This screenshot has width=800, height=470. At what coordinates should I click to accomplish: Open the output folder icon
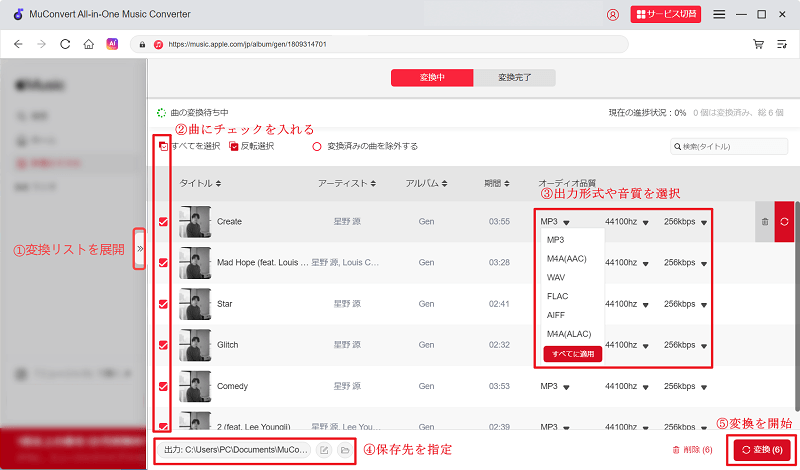(345, 450)
